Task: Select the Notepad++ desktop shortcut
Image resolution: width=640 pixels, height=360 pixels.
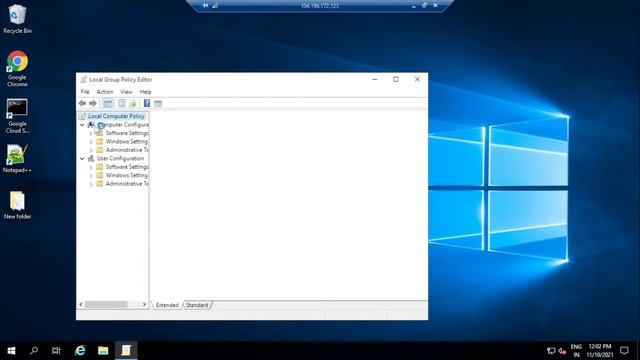Action: [17, 159]
